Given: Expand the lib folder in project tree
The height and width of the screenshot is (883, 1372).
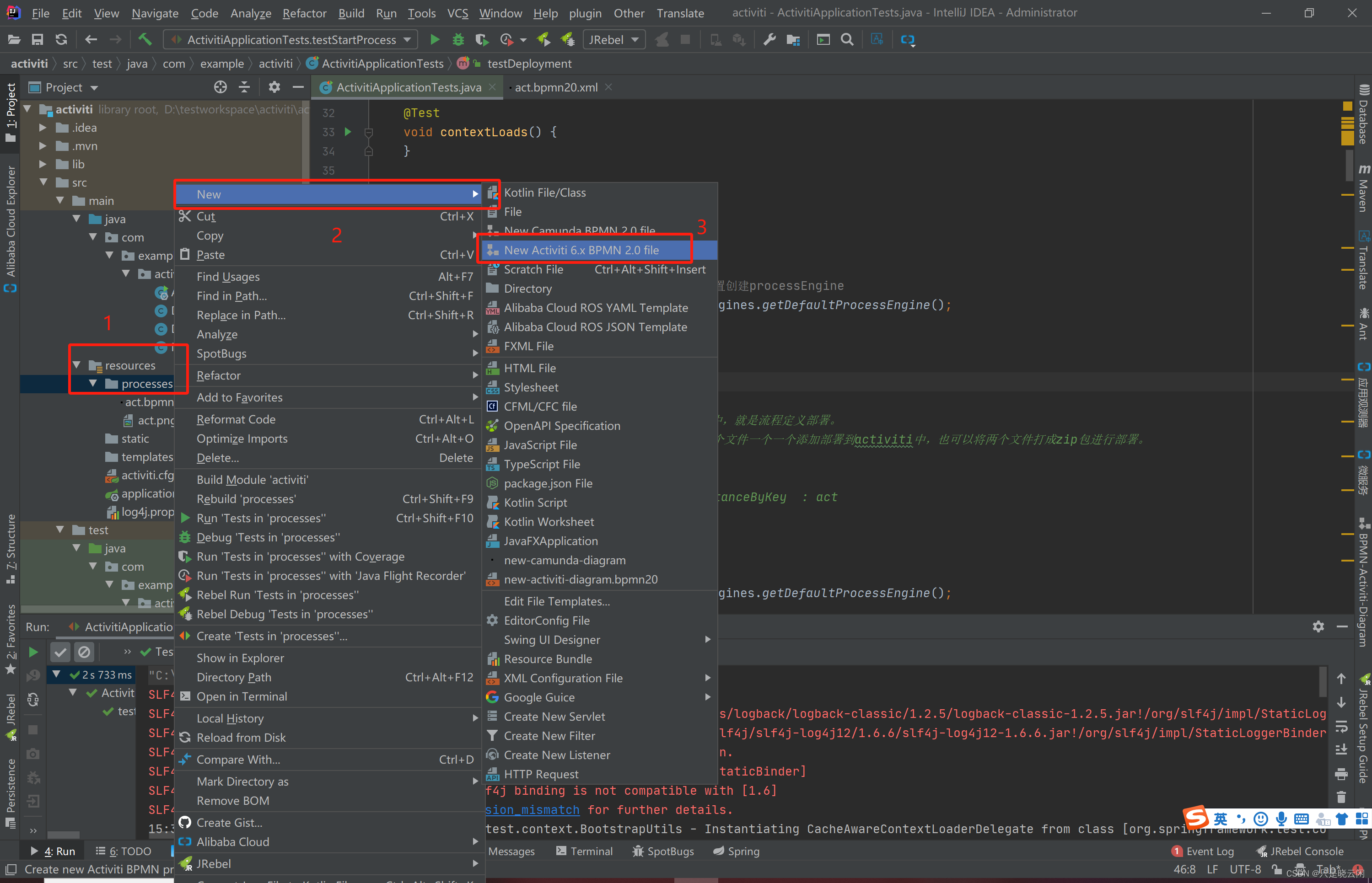Looking at the screenshot, I should (43, 164).
